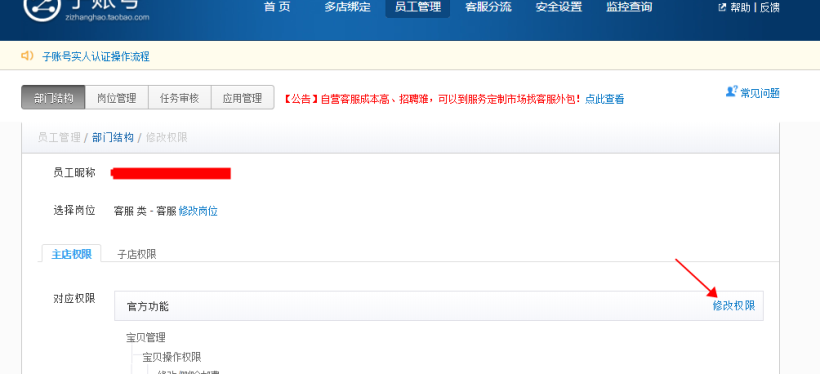Viewport: 820px width, 374px height.
Task: Click the 修改权限 link
Action: tap(734, 306)
